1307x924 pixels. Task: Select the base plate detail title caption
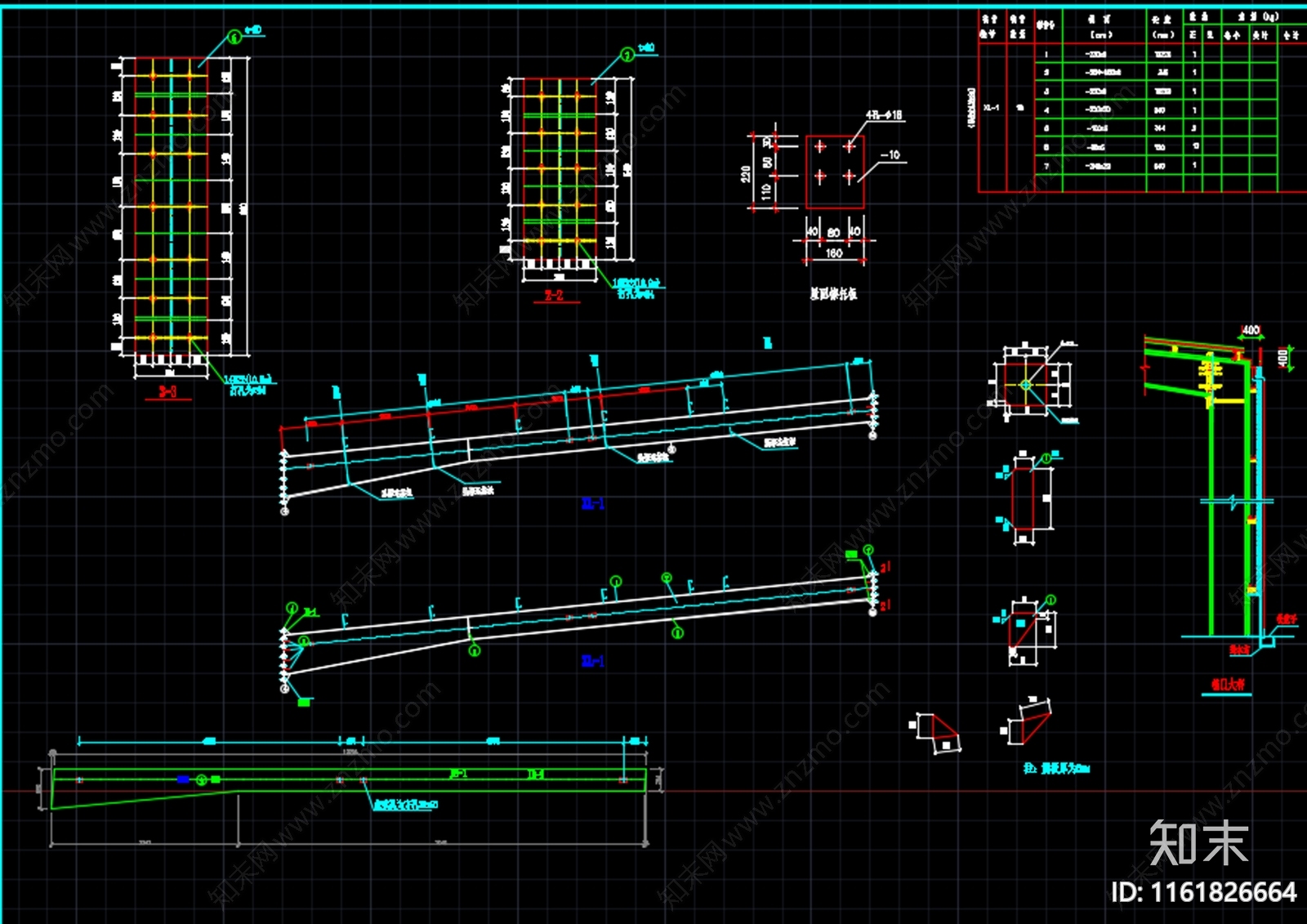[833, 293]
